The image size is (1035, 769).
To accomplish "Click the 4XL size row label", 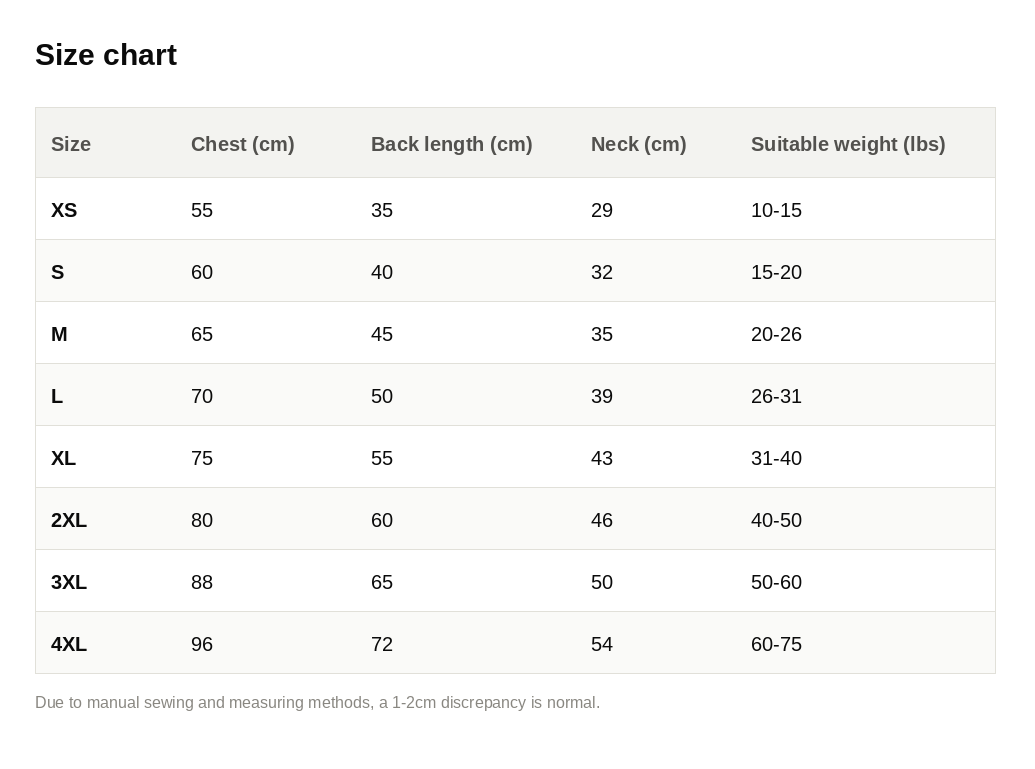I will pos(69,644).
